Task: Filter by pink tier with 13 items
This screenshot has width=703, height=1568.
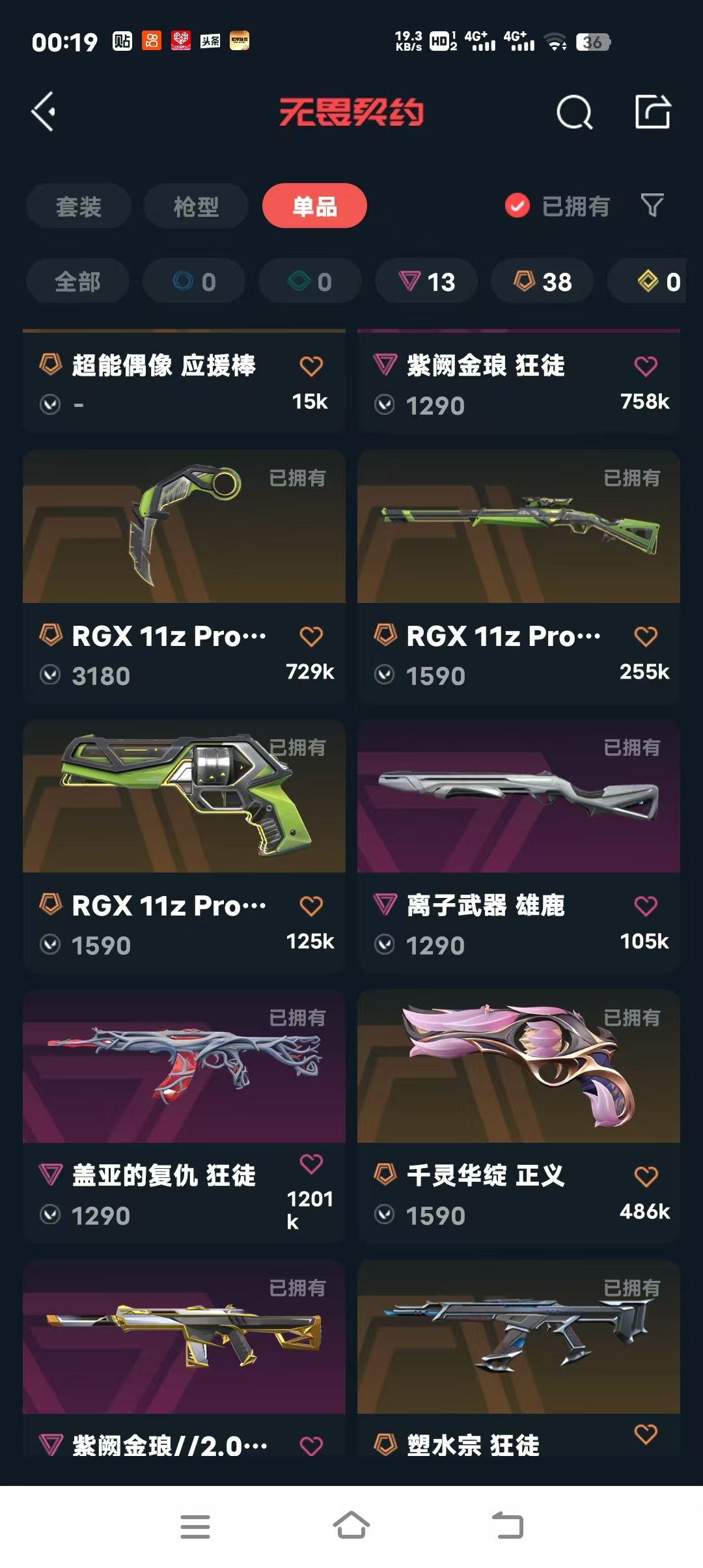Action: coord(426,281)
